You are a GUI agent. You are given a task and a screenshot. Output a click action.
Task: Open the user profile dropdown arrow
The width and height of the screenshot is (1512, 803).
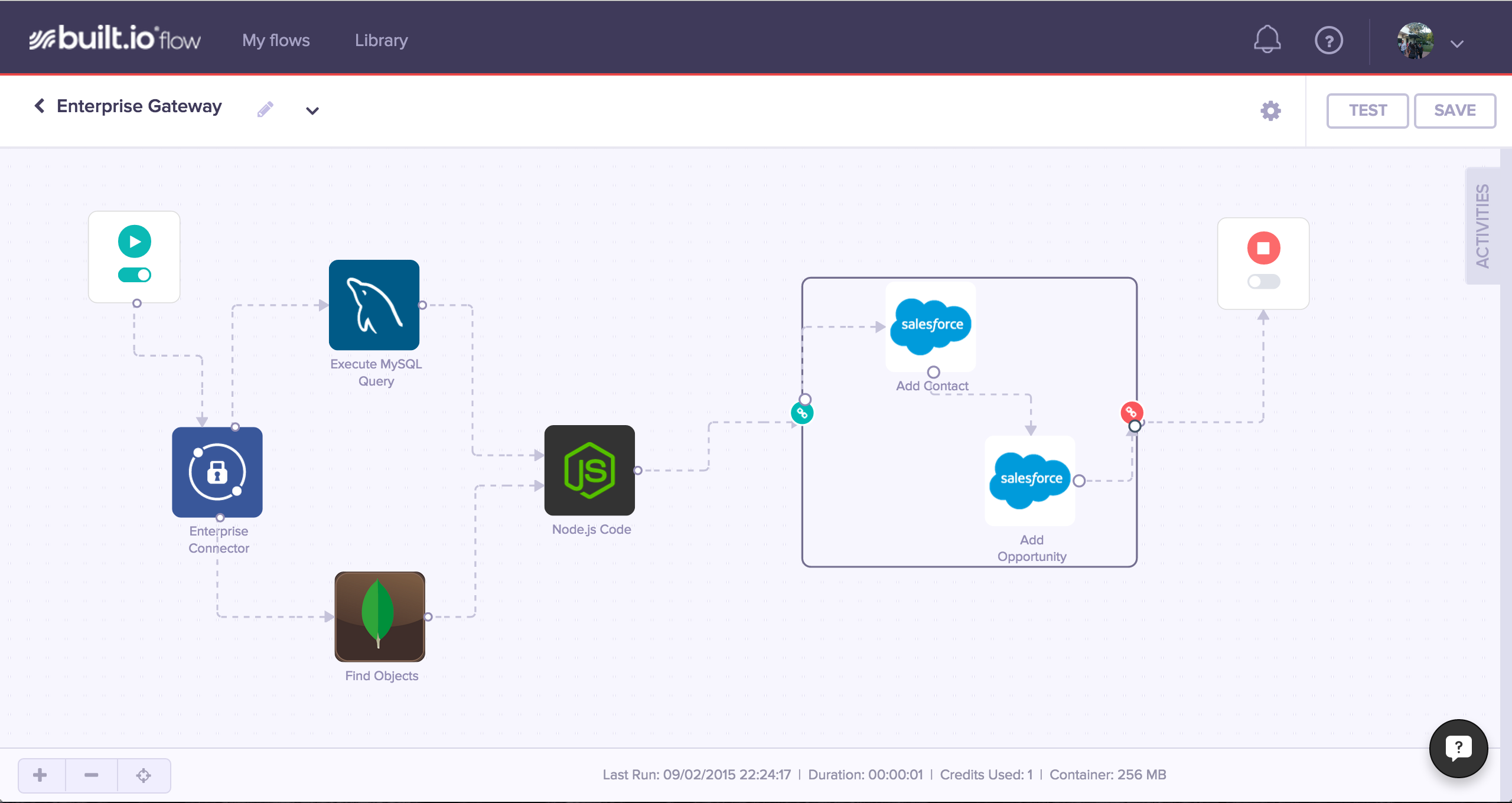(x=1457, y=44)
